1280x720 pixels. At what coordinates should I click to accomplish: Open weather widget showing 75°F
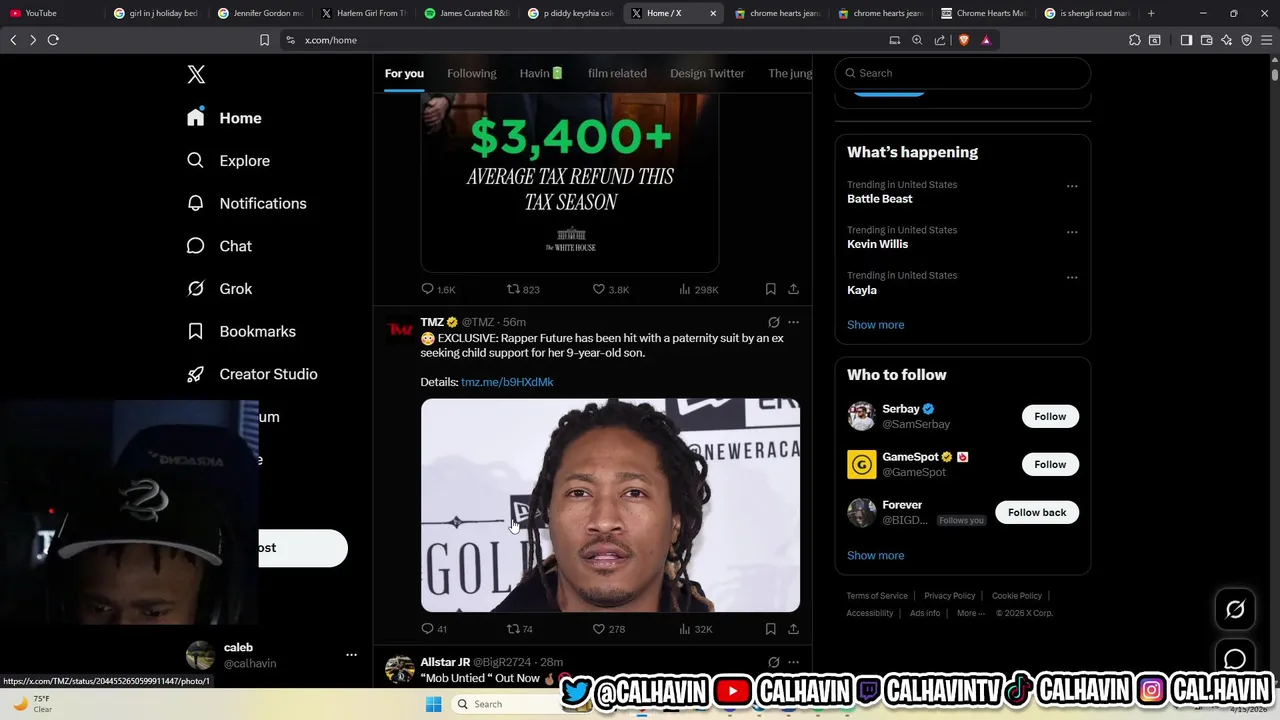(x=32, y=704)
